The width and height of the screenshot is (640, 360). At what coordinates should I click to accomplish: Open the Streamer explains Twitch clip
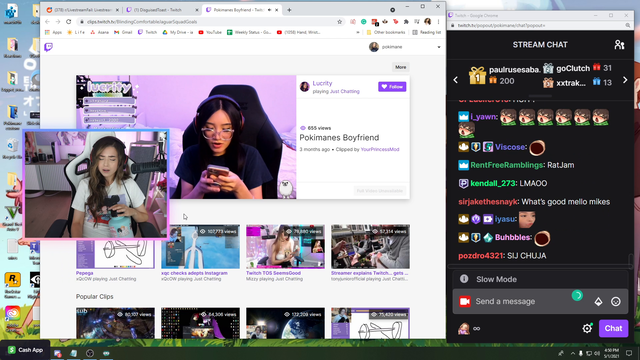coord(370,247)
